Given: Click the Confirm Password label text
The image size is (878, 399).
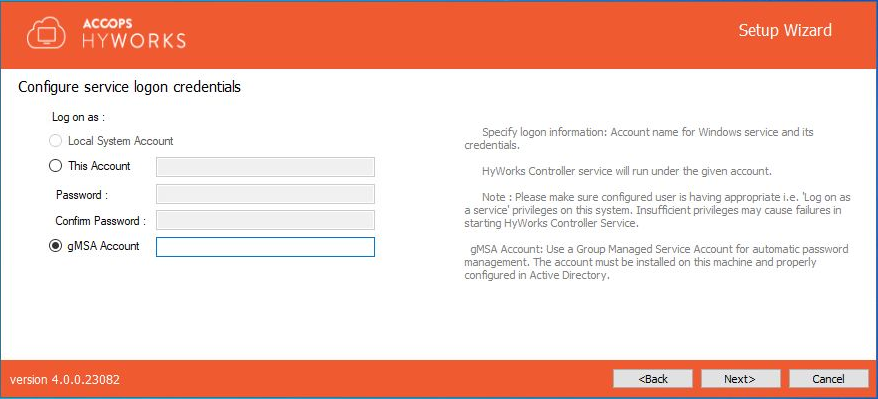Looking at the screenshot, I should (101, 221).
